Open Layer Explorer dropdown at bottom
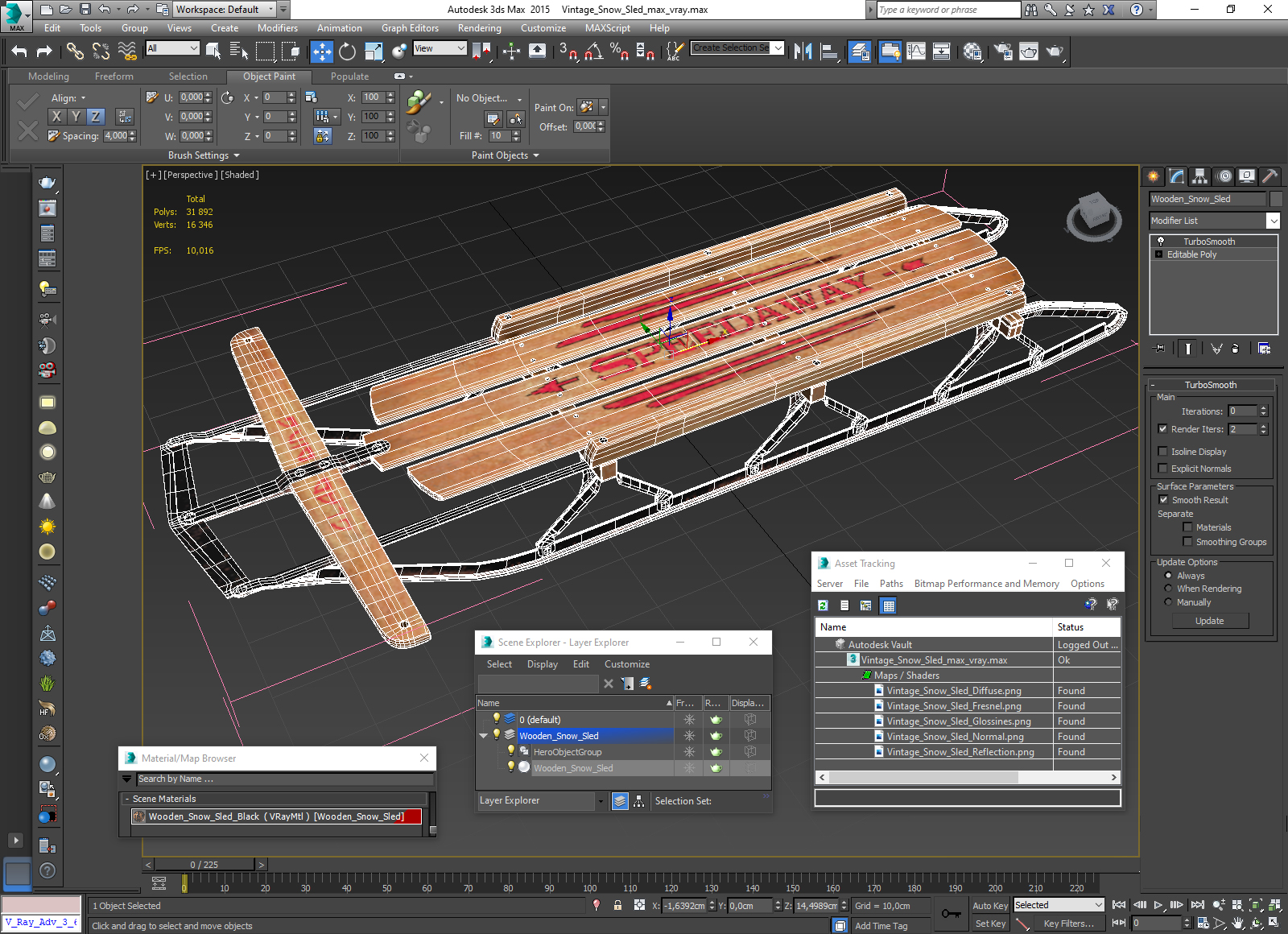Screen dimensions: 1288x934 coord(600,801)
